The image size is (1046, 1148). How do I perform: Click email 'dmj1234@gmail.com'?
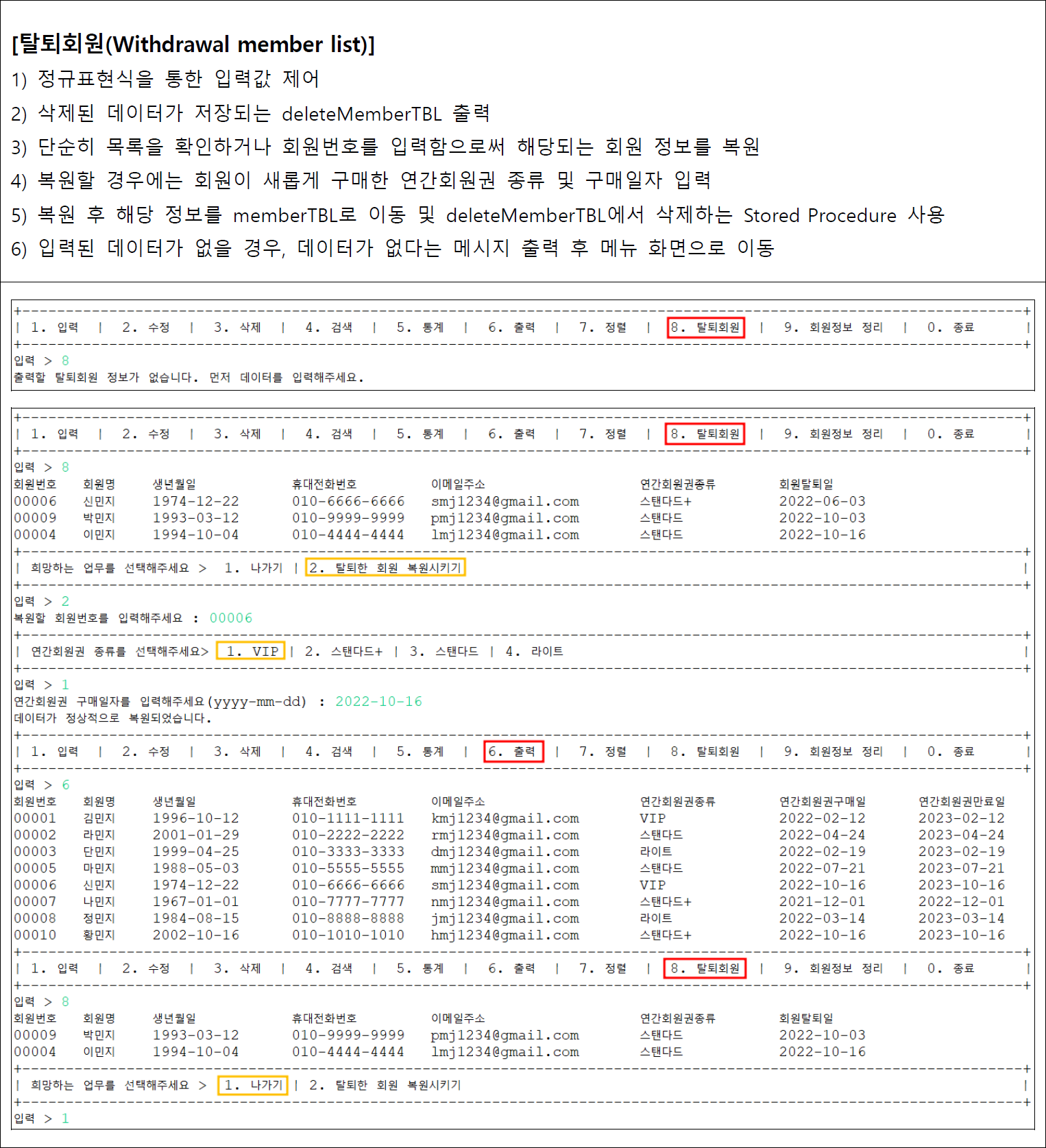click(505, 851)
